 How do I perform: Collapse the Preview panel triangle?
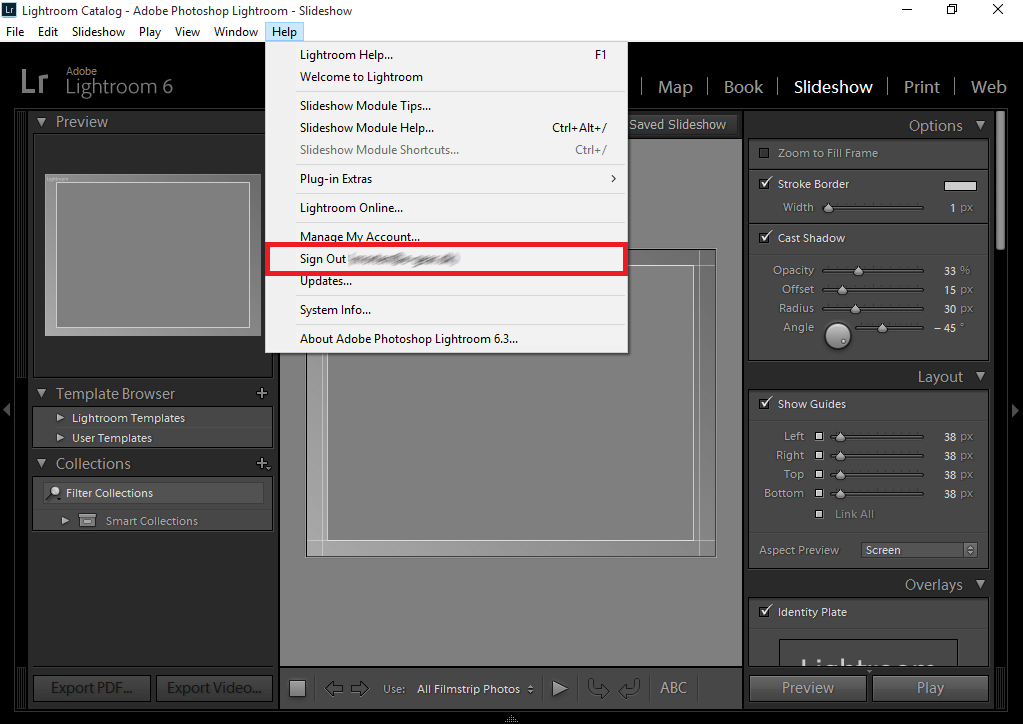coord(42,122)
